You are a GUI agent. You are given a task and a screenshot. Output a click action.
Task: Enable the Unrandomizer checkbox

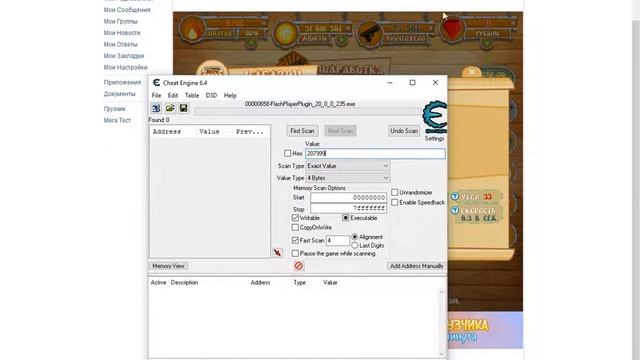[x=395, y=192]
